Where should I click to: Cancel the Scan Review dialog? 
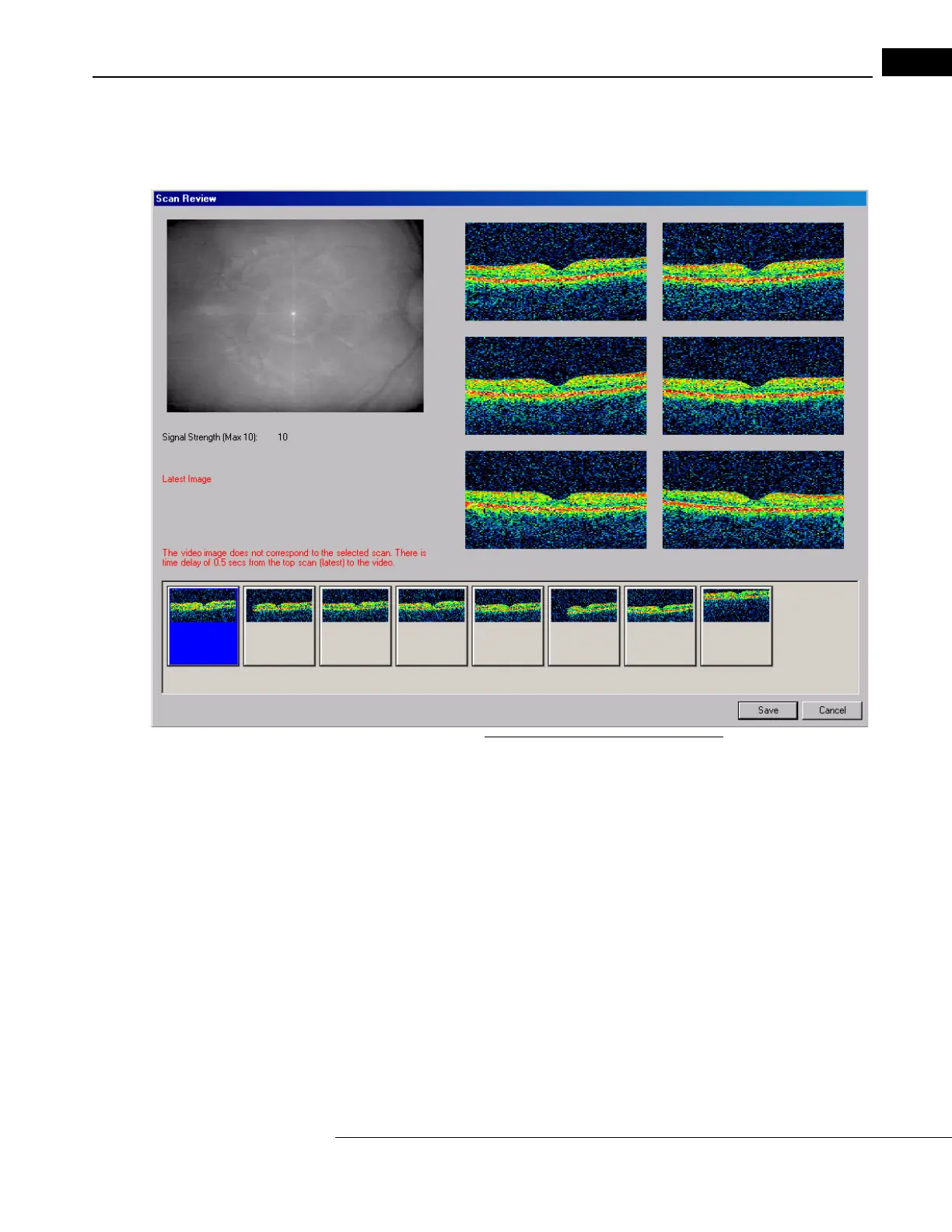(x=831, y=710)
